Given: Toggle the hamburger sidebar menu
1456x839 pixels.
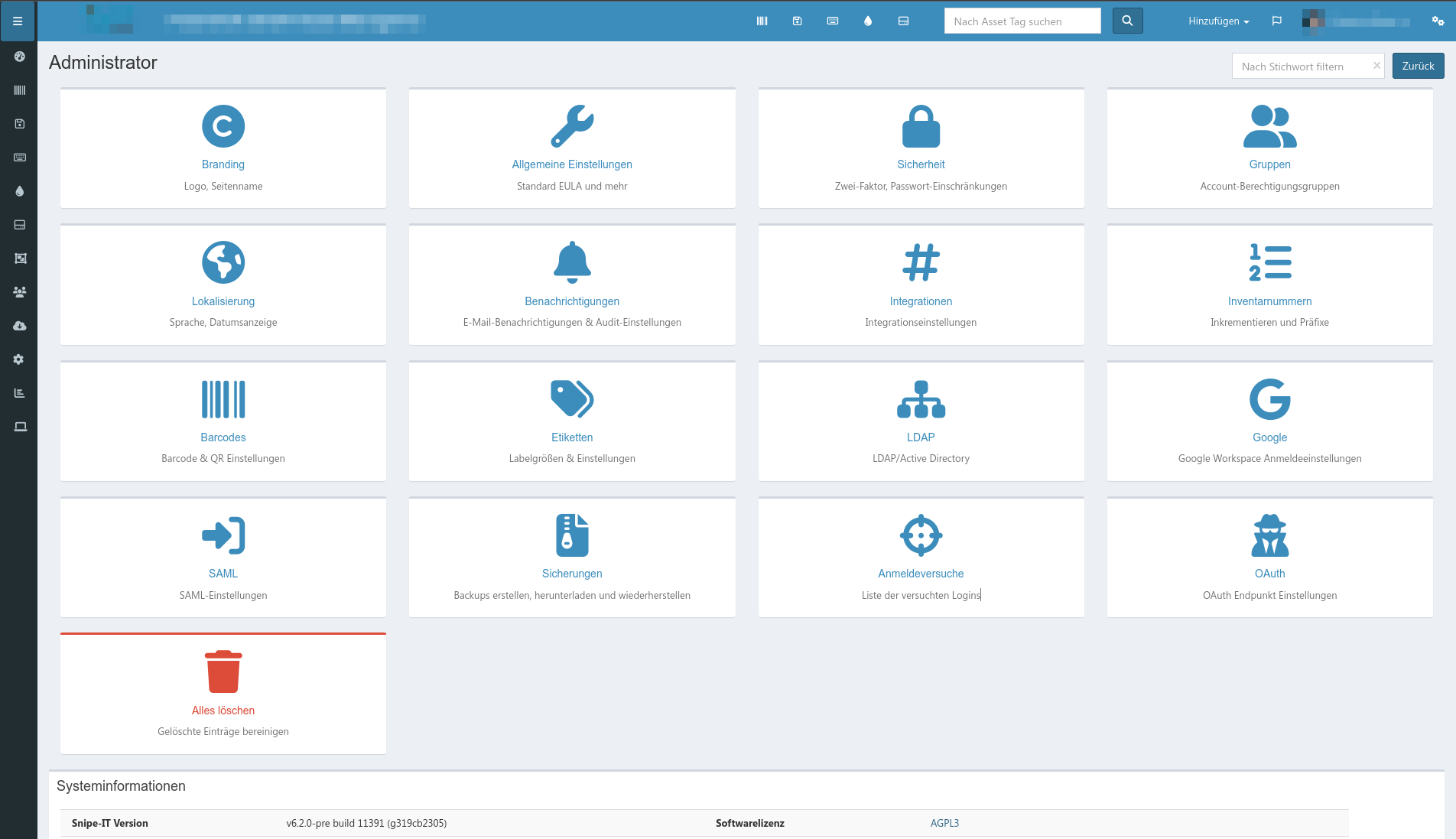Looking at the screenshot, I should 18,21.
